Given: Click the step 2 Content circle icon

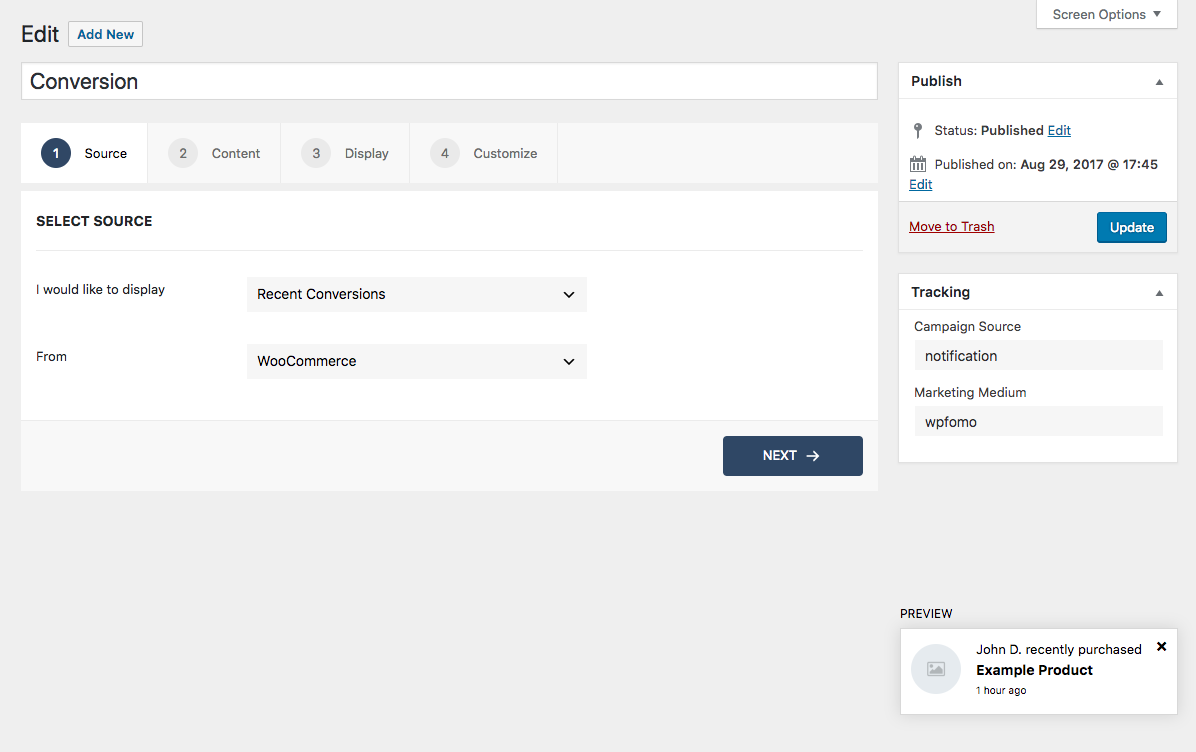Looking at the screenshot, I should [x=183, y=153].
